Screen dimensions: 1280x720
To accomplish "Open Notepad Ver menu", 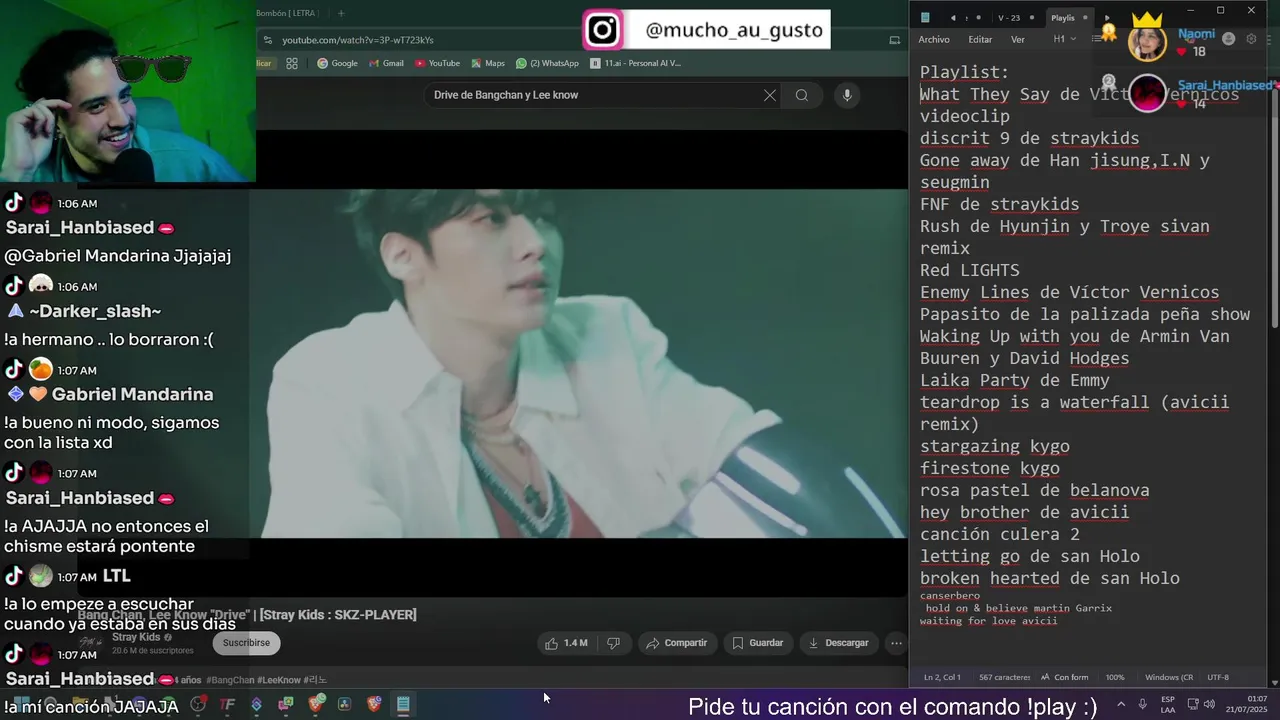I will point(1018,39).
